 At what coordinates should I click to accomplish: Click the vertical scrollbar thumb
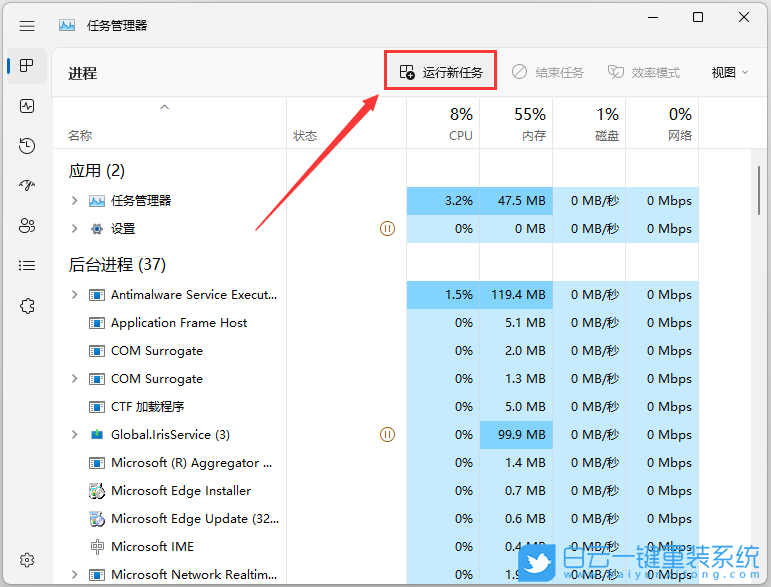click(x=759, y=190)
